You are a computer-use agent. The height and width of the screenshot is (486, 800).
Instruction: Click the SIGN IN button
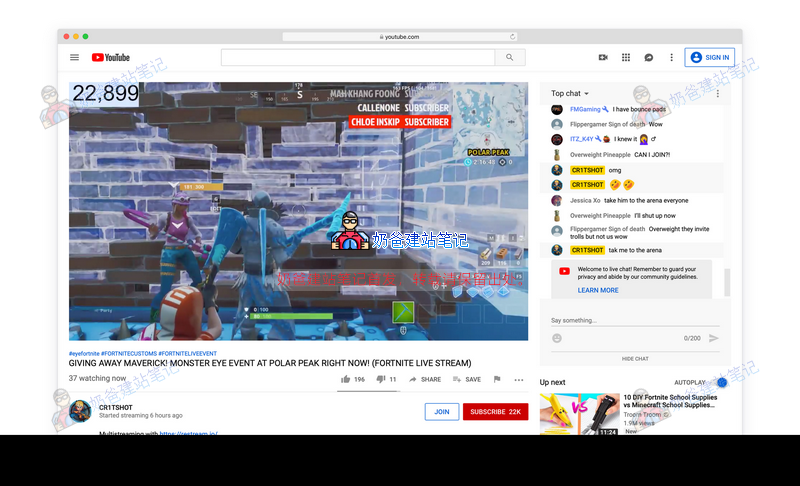[710, 58]
